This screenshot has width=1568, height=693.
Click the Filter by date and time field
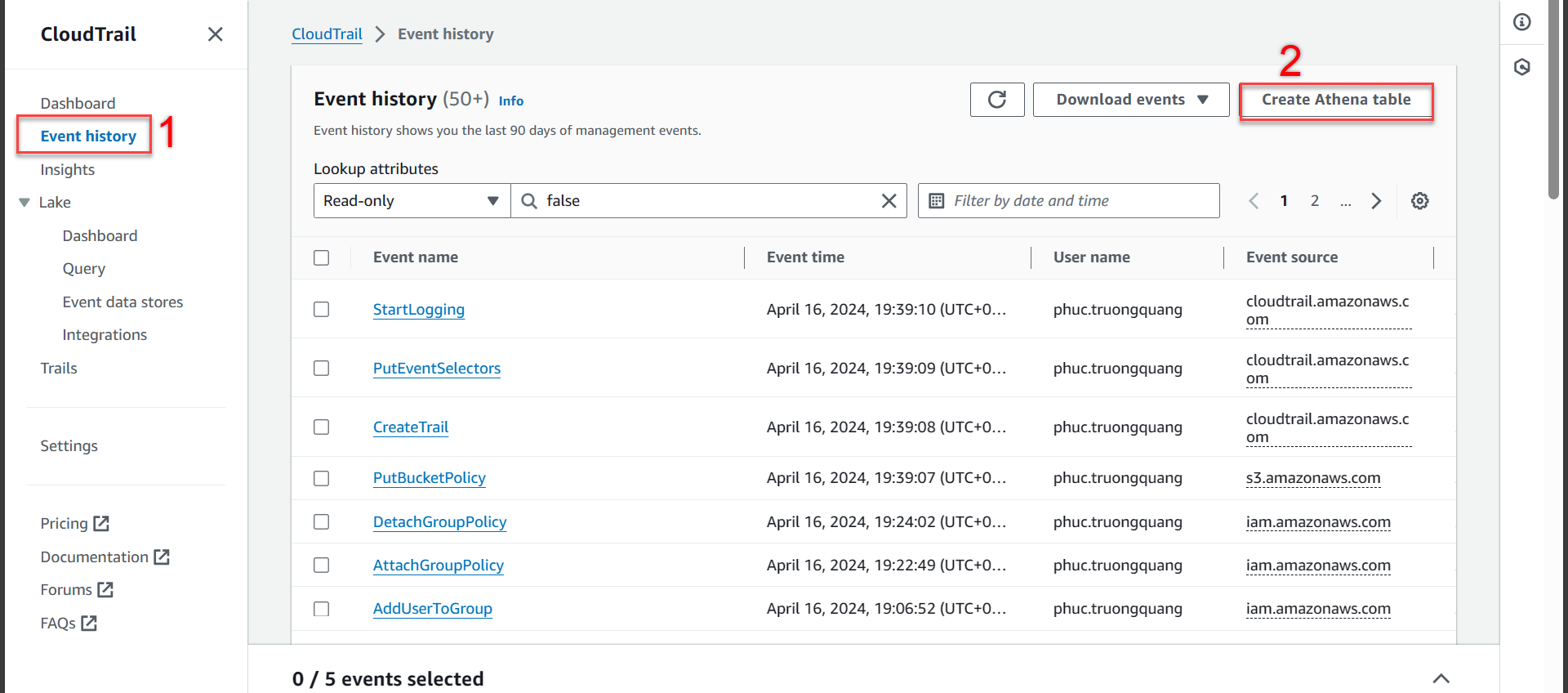(x=1068, y=201)
